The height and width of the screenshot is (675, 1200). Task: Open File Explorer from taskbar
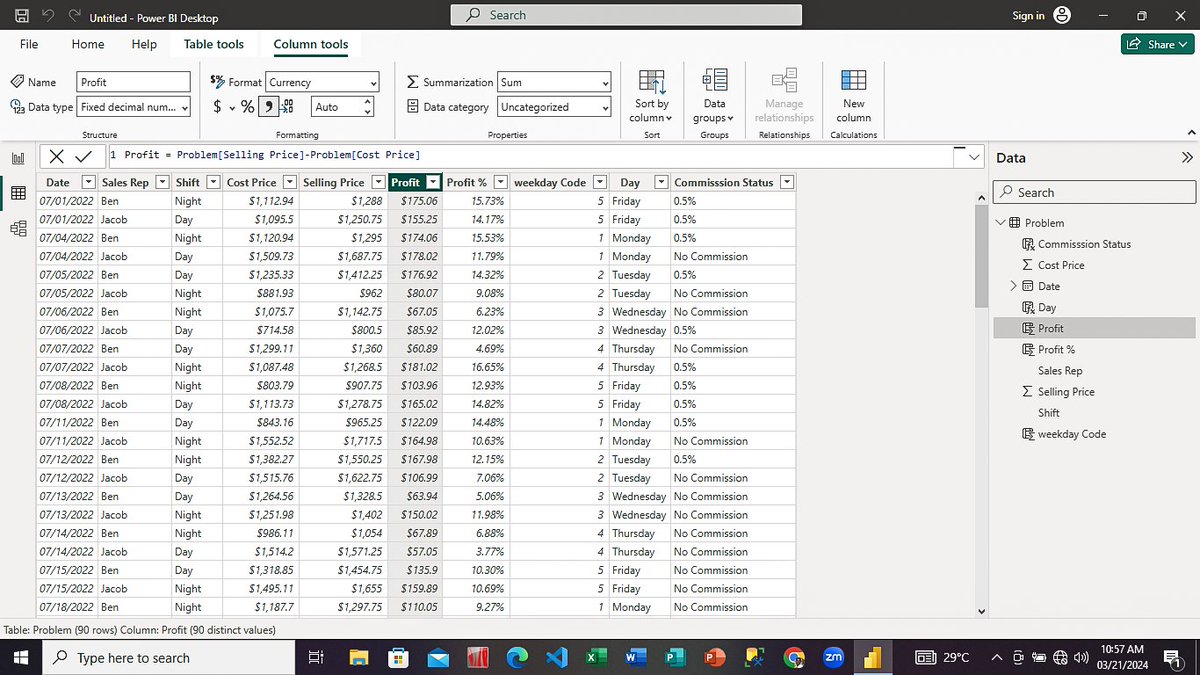click(x=359, y=657)
